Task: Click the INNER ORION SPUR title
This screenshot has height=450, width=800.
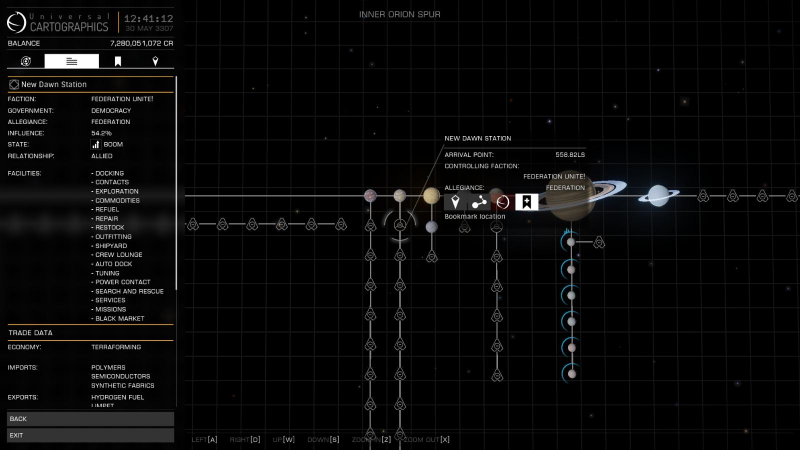Action: (x=399, y=14)
